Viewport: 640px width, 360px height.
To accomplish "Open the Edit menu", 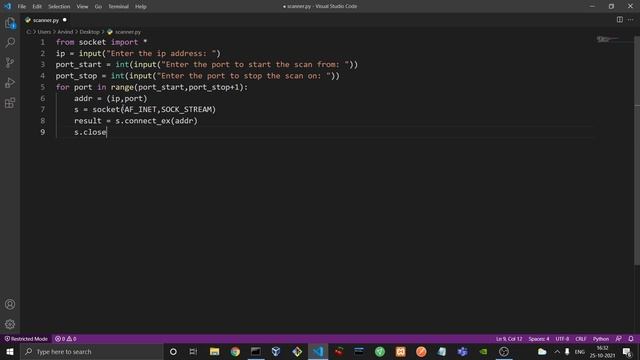I will (37, 7).
